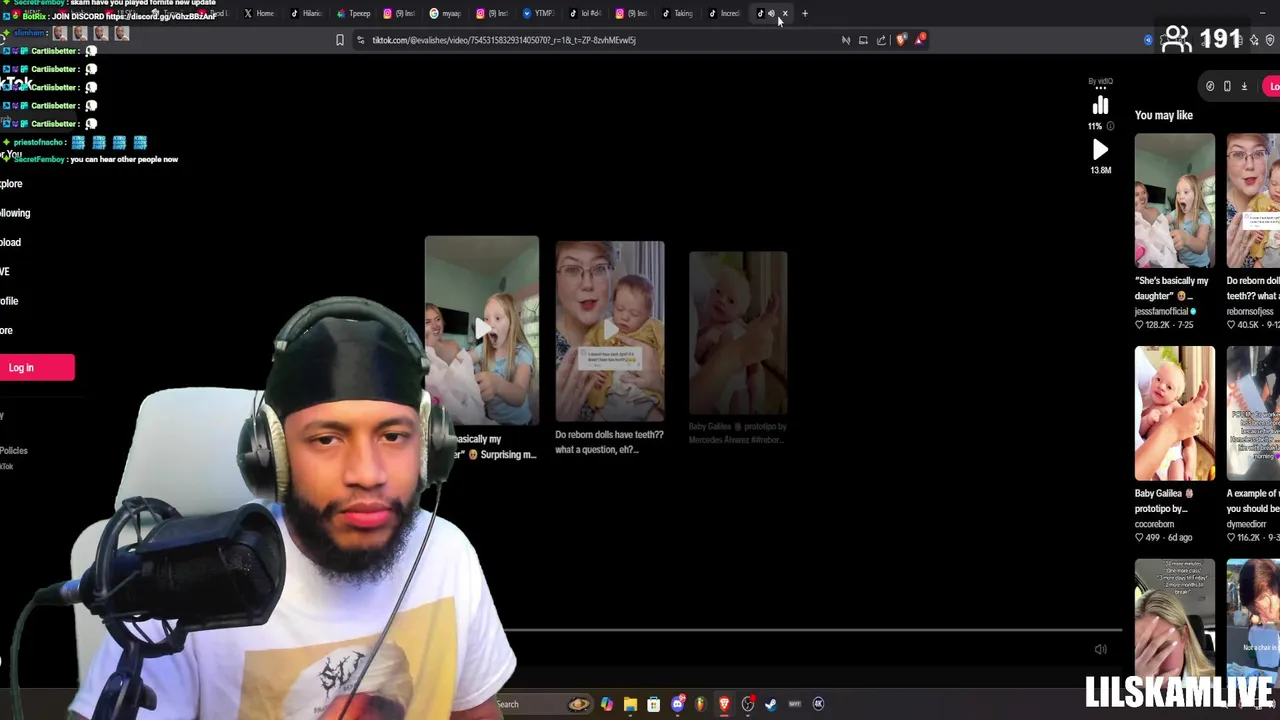The image size is (1280, 720).
Task: Open jessfamofficial creator link
Action: (1162, 312)
